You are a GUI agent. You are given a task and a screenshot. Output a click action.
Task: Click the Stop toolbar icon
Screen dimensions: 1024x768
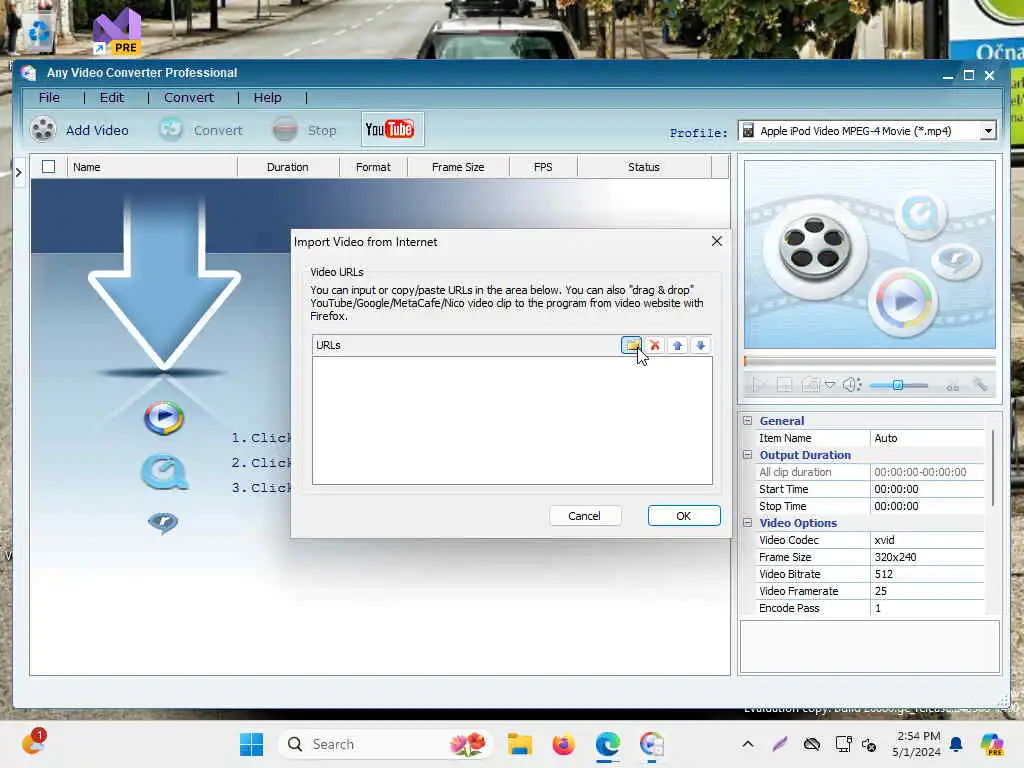pos(285,129)
